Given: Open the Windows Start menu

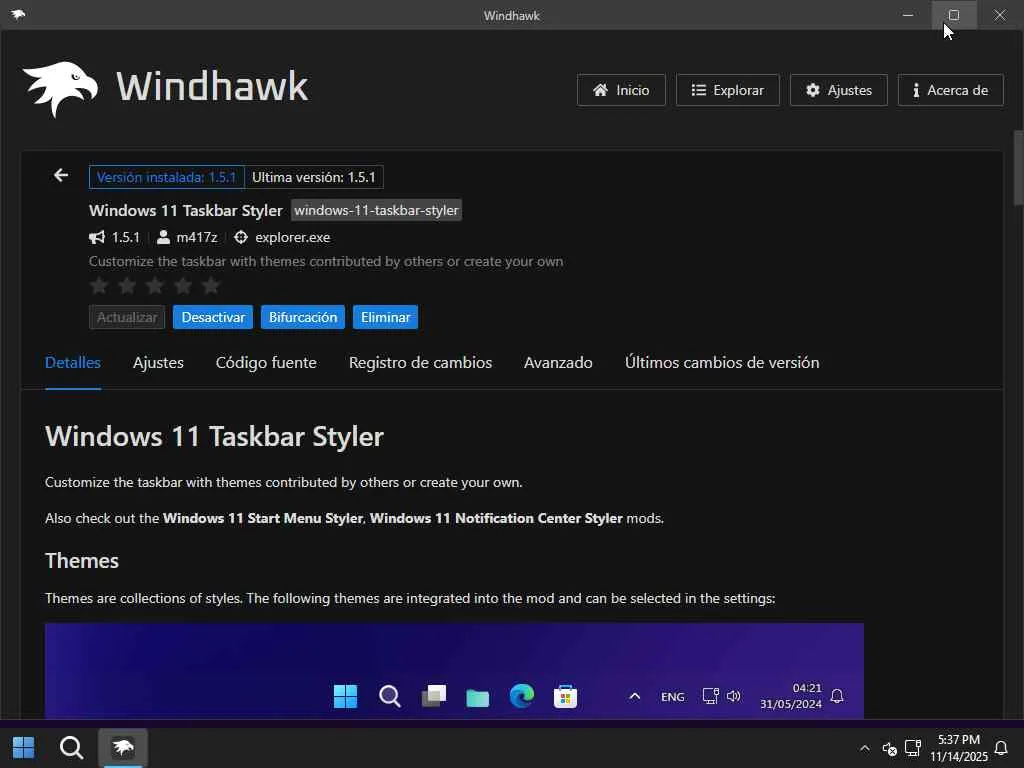Looking at the screenshot, I should (x=24, y=748).
